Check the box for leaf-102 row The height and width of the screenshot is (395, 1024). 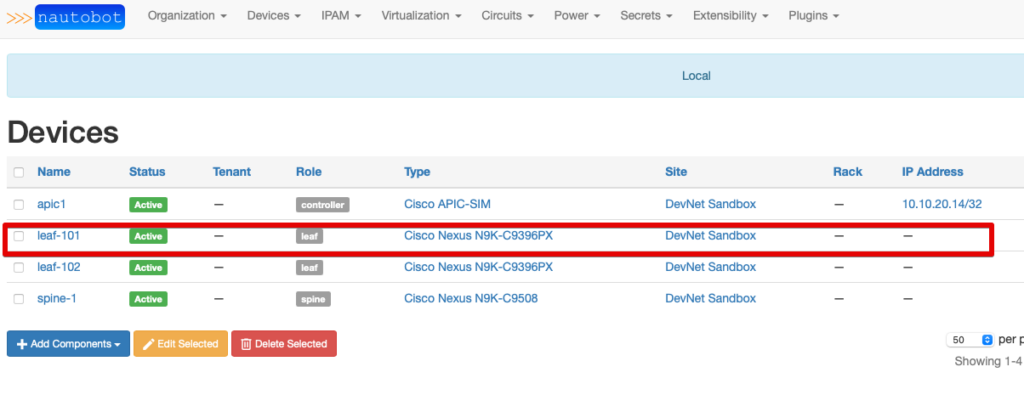coord(19,268)
